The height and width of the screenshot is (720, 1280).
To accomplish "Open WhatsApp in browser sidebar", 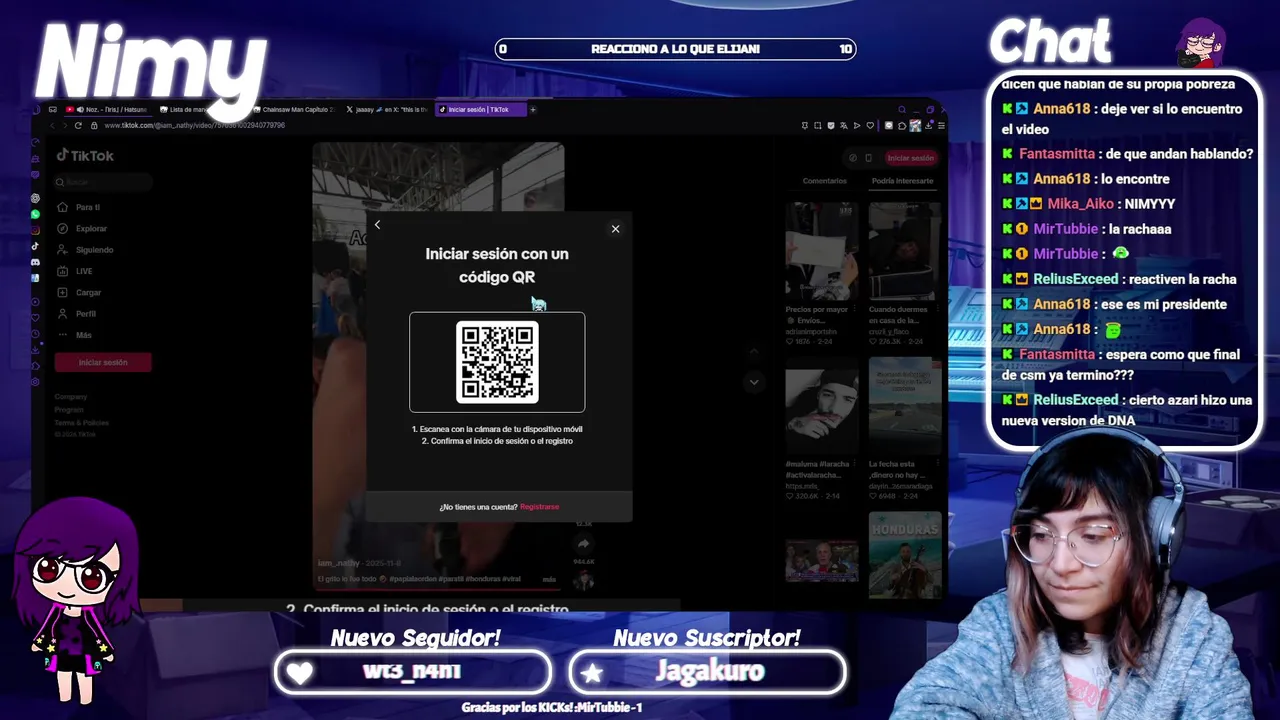I will 36,214.
